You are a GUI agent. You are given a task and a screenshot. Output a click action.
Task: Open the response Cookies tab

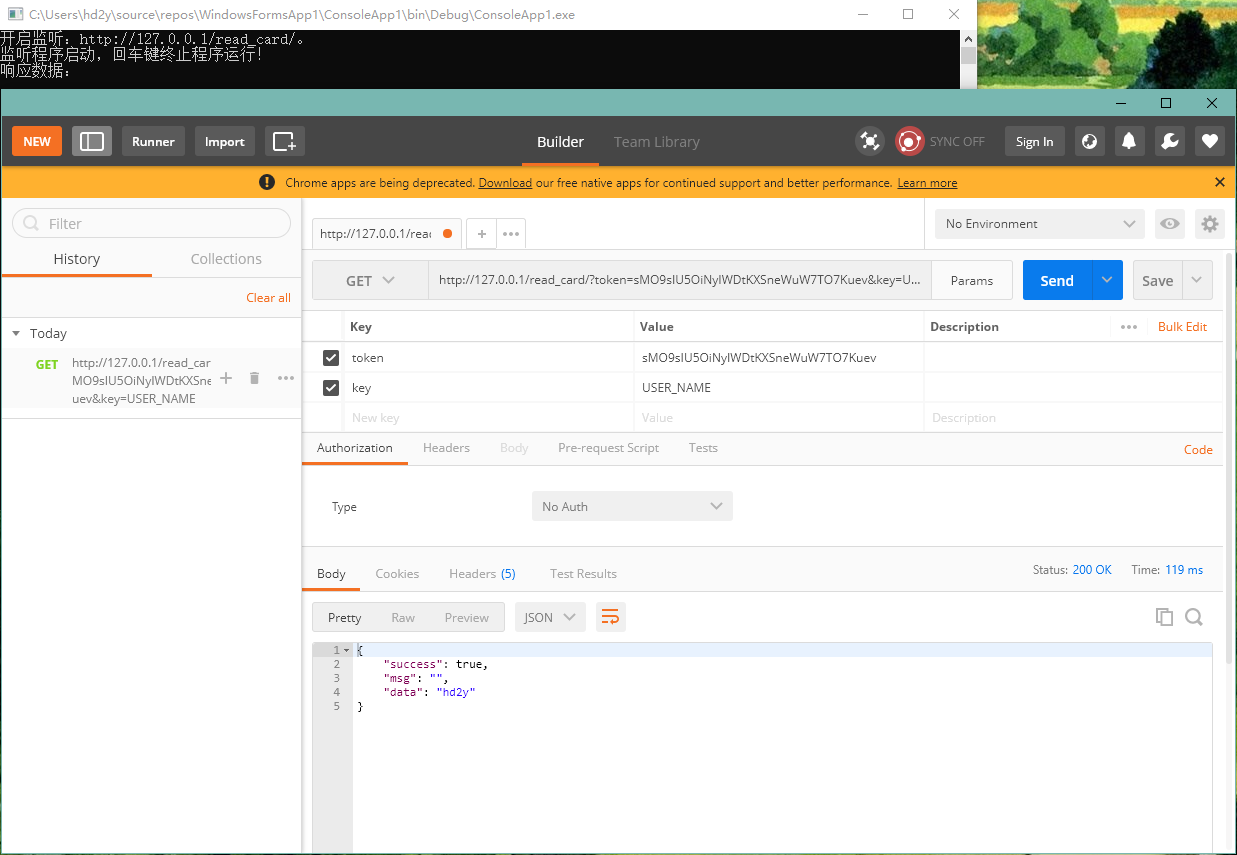397,573
